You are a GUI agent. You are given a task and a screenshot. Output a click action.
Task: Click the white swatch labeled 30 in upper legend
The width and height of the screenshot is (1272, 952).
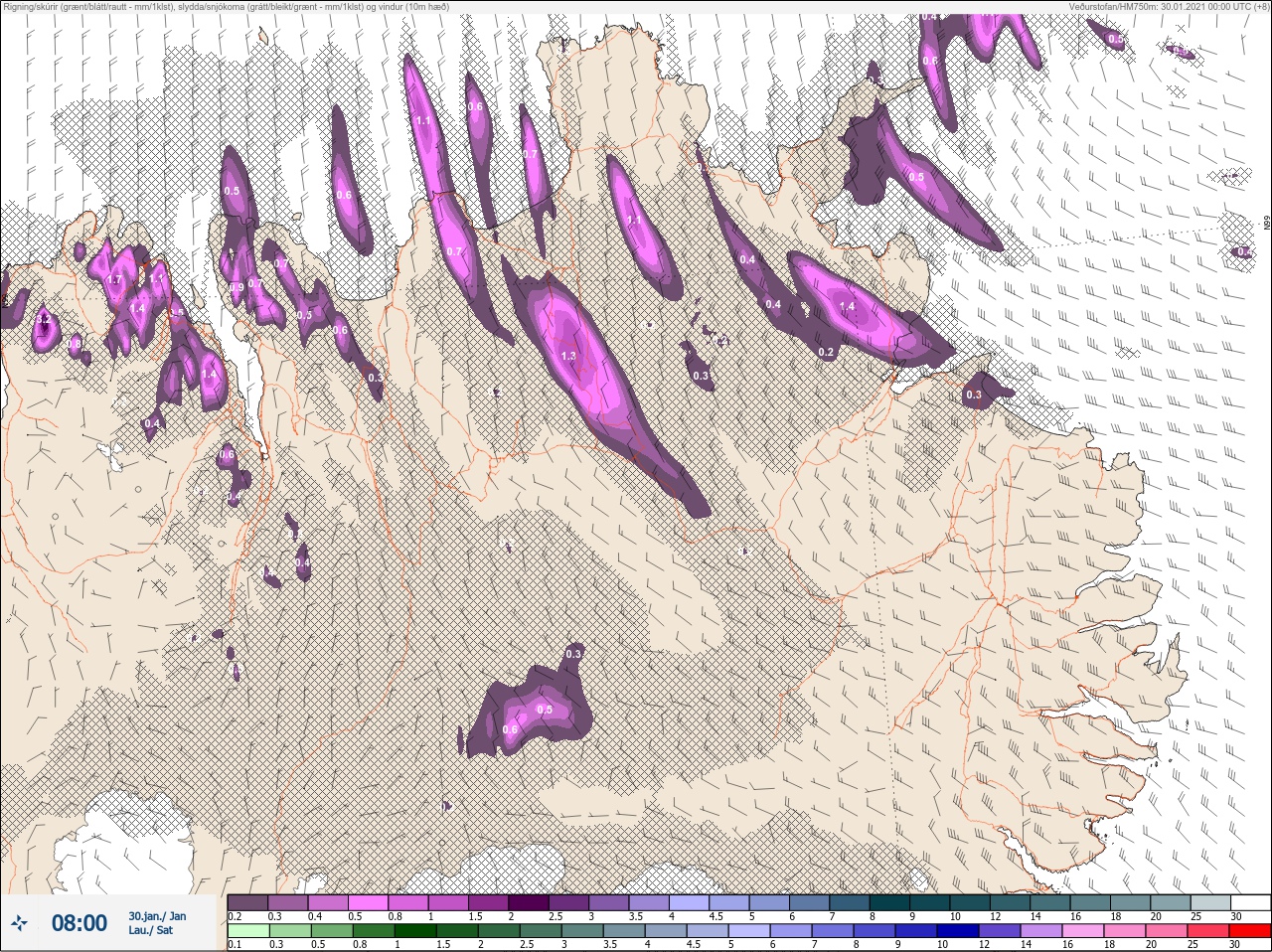coord(1251,903)
